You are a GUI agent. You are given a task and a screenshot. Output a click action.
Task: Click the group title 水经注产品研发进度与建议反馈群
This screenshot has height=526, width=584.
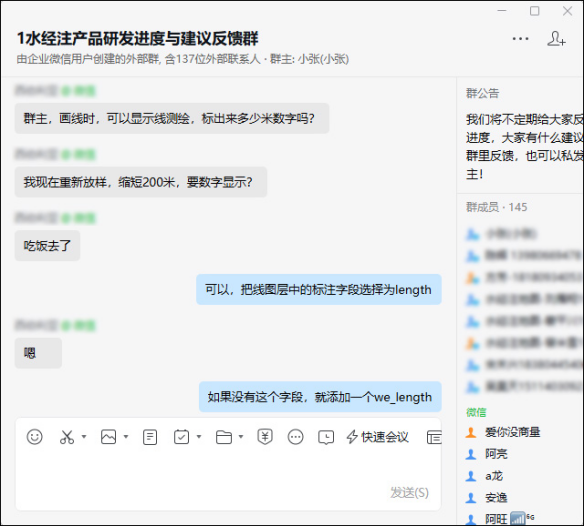tap(137, 39)
